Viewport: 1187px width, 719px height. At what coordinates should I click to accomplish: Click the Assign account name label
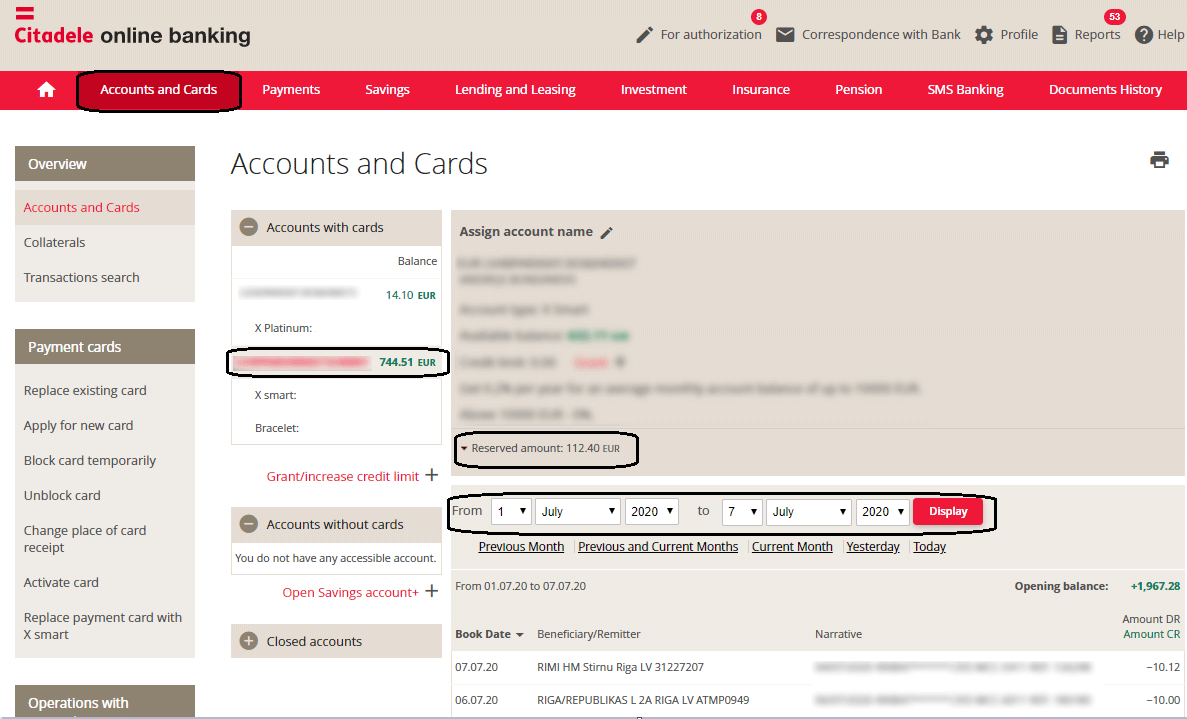[526, 232]
